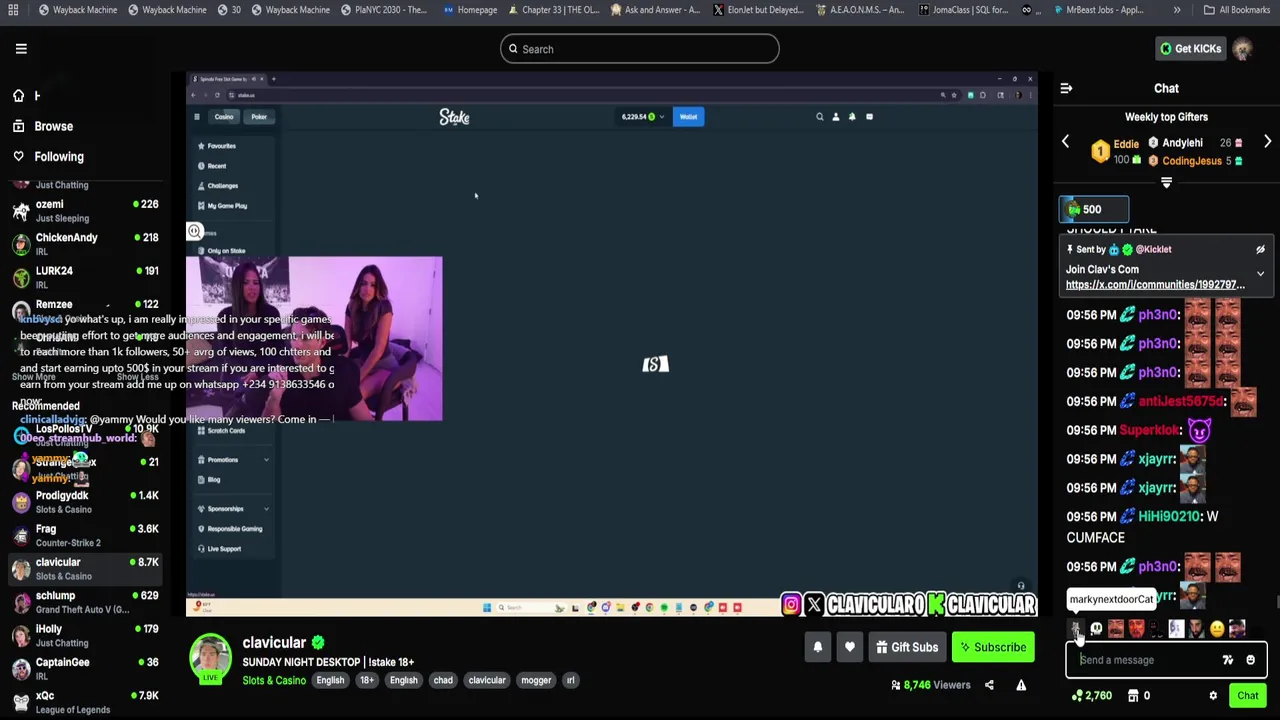Open Prodigyddk channel in sidebar
The width and height of the screenshot is (1280, 720).
click(85, 502)
